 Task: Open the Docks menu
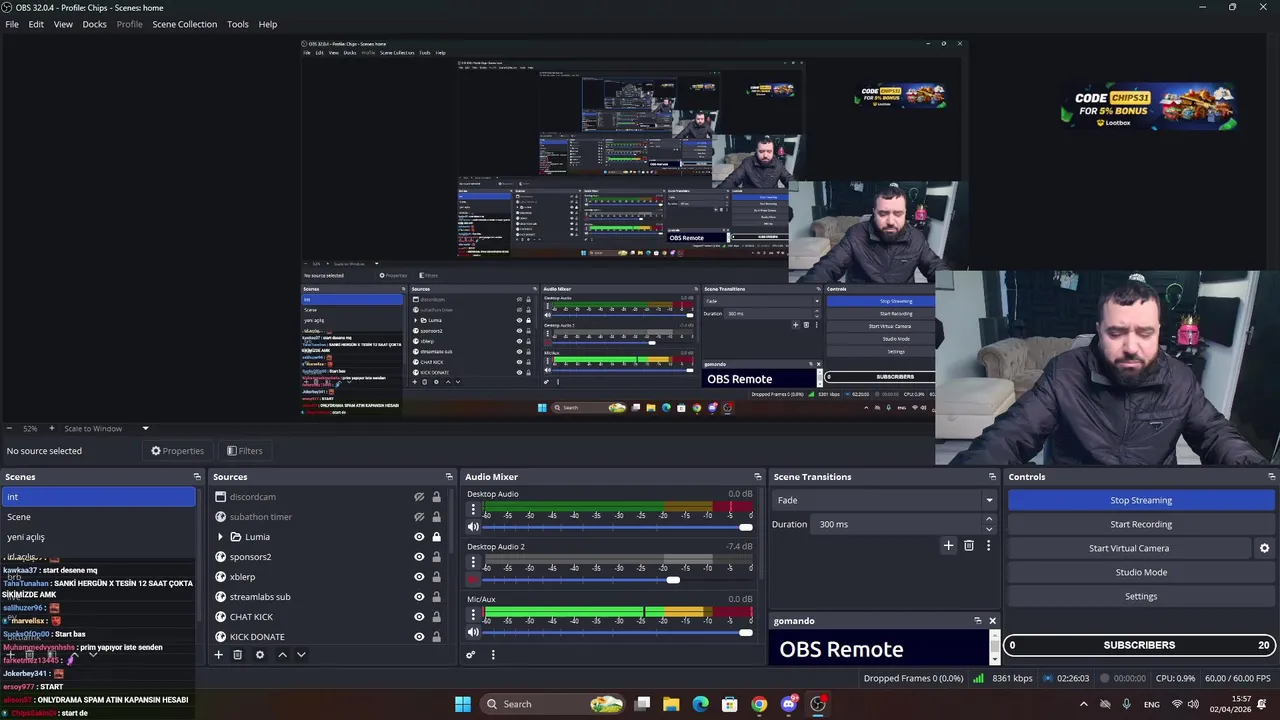94,24
